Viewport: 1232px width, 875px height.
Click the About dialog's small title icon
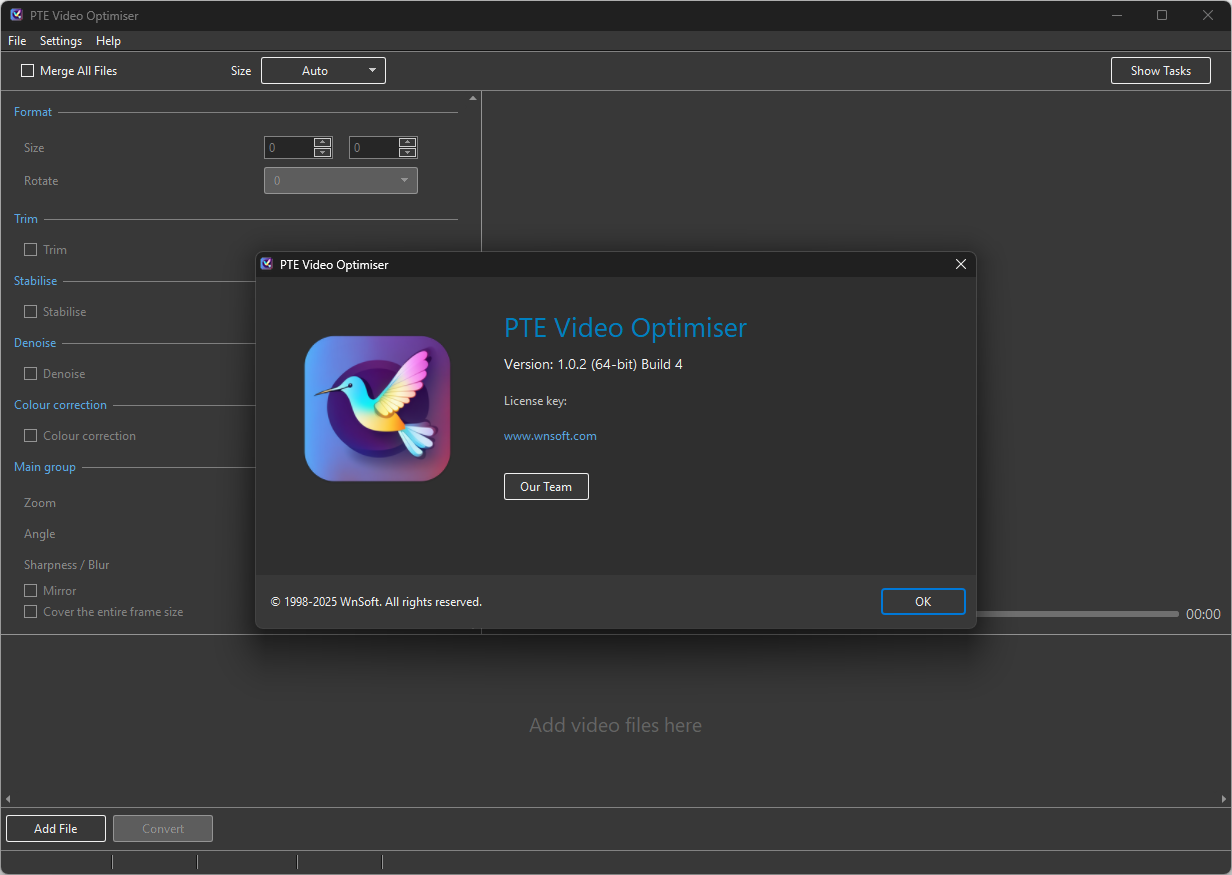[x=266, y=264]
